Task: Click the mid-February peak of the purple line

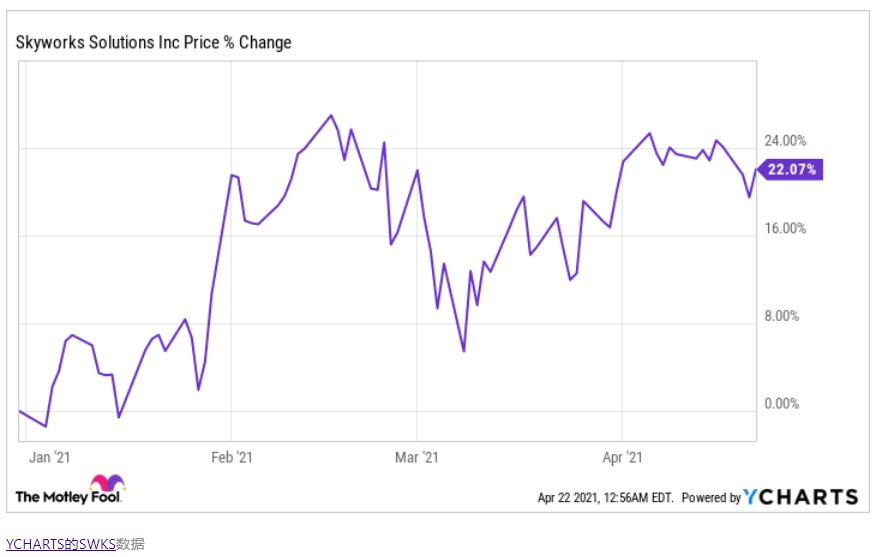Action: [331, 115]
